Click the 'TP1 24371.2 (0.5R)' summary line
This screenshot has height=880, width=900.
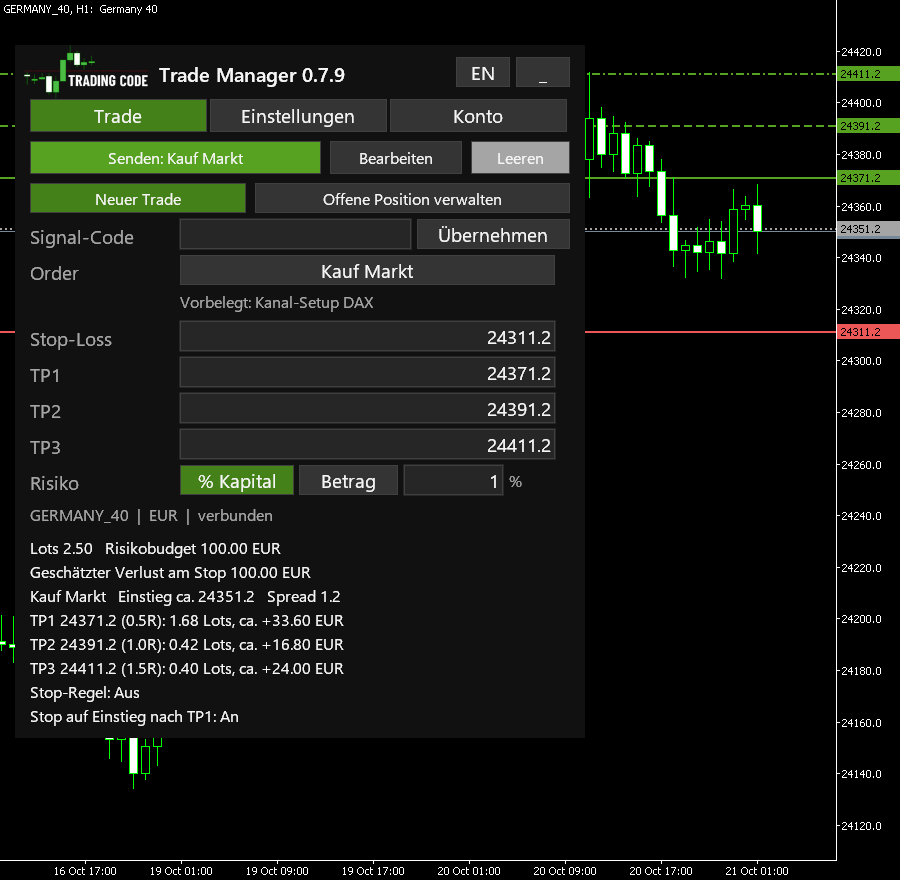(x=187, y=621)
